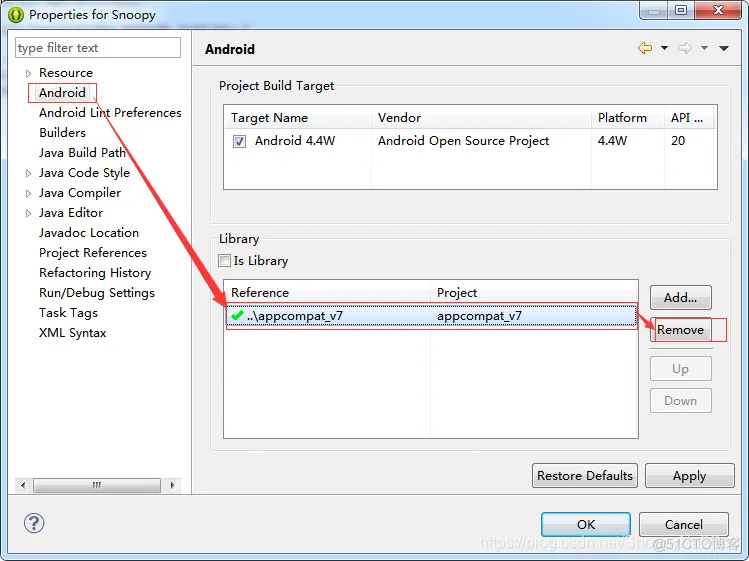749x561 pixels.
Task: Click the Reference column header
Action: [327, 292]
